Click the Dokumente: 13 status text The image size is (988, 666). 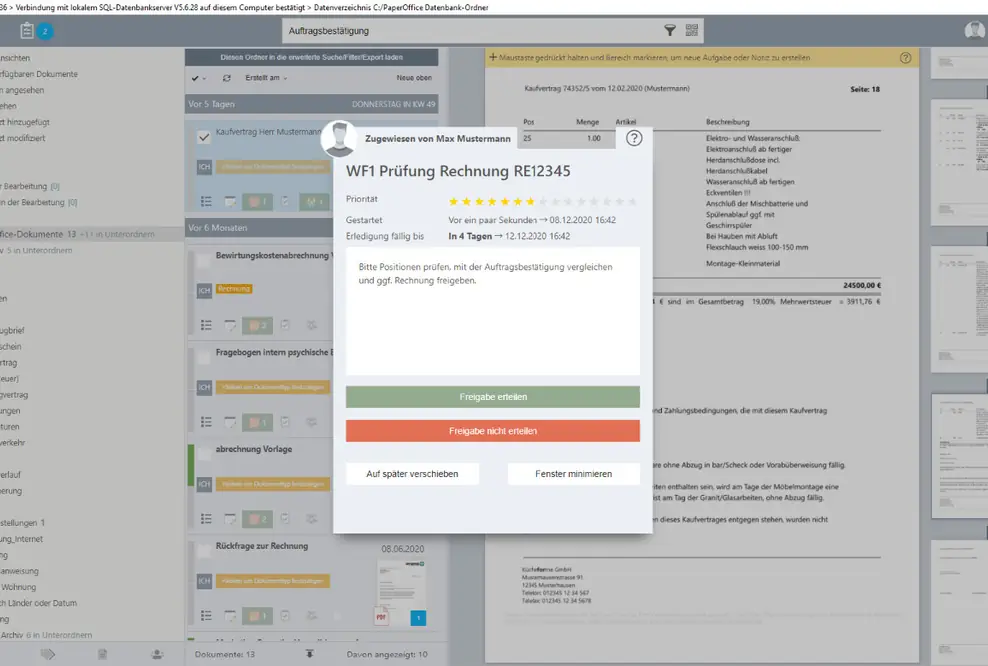[225, 655]
